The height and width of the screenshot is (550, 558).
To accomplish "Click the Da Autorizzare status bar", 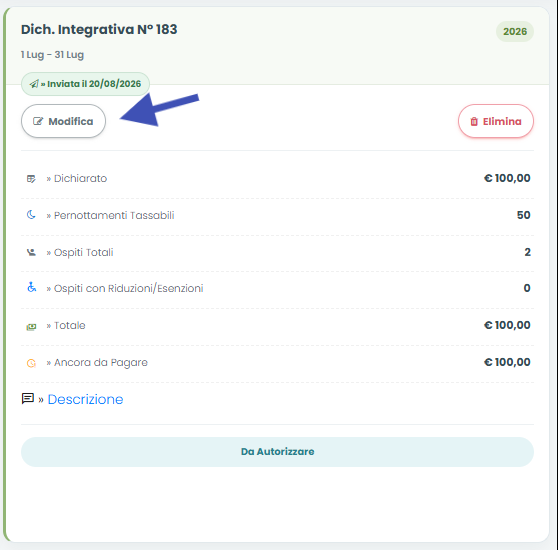I will (x=277, y=452).
